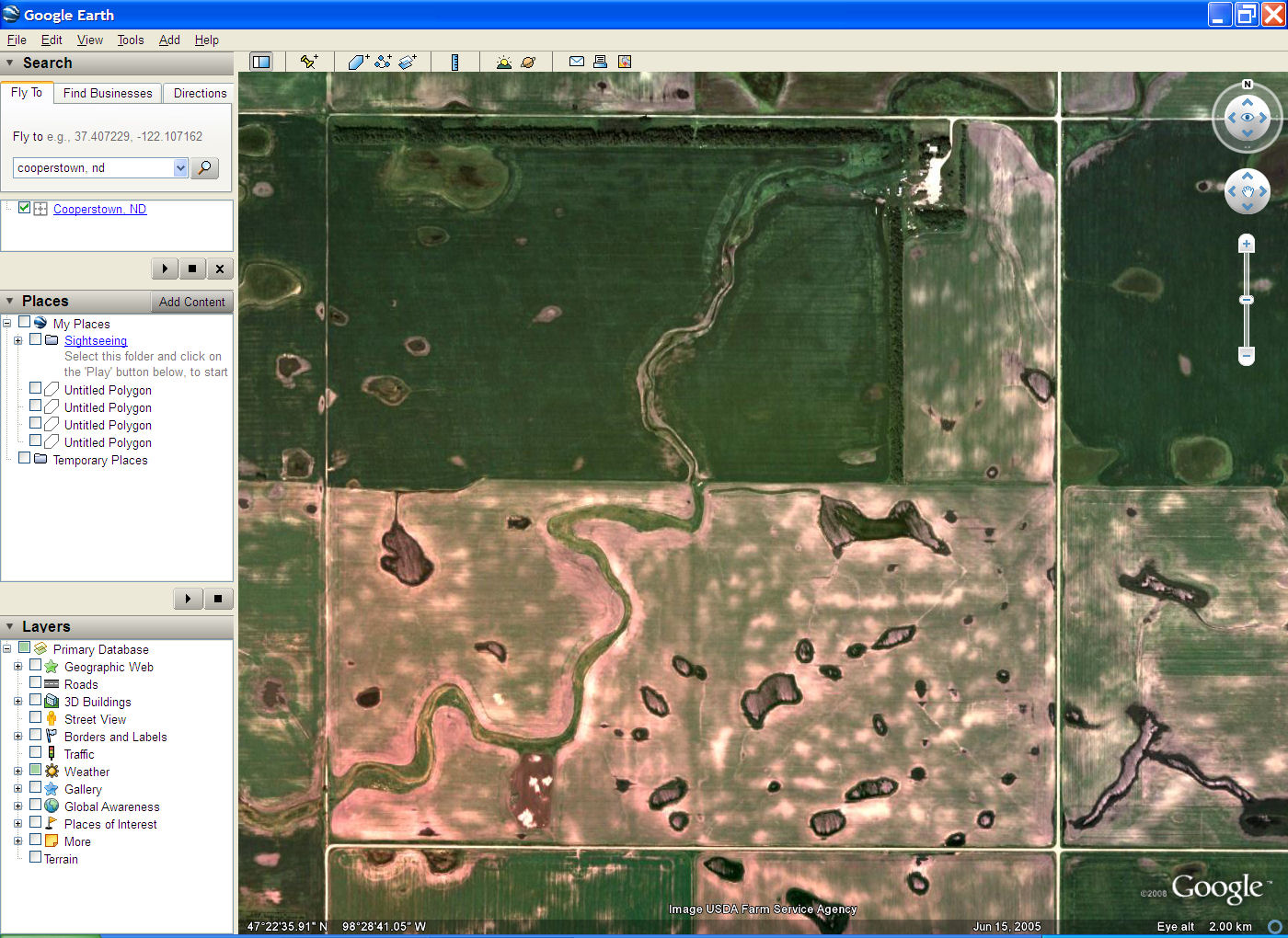Click the Print toolbar icon
This screenshot has height=938, width=1288.
600,62
